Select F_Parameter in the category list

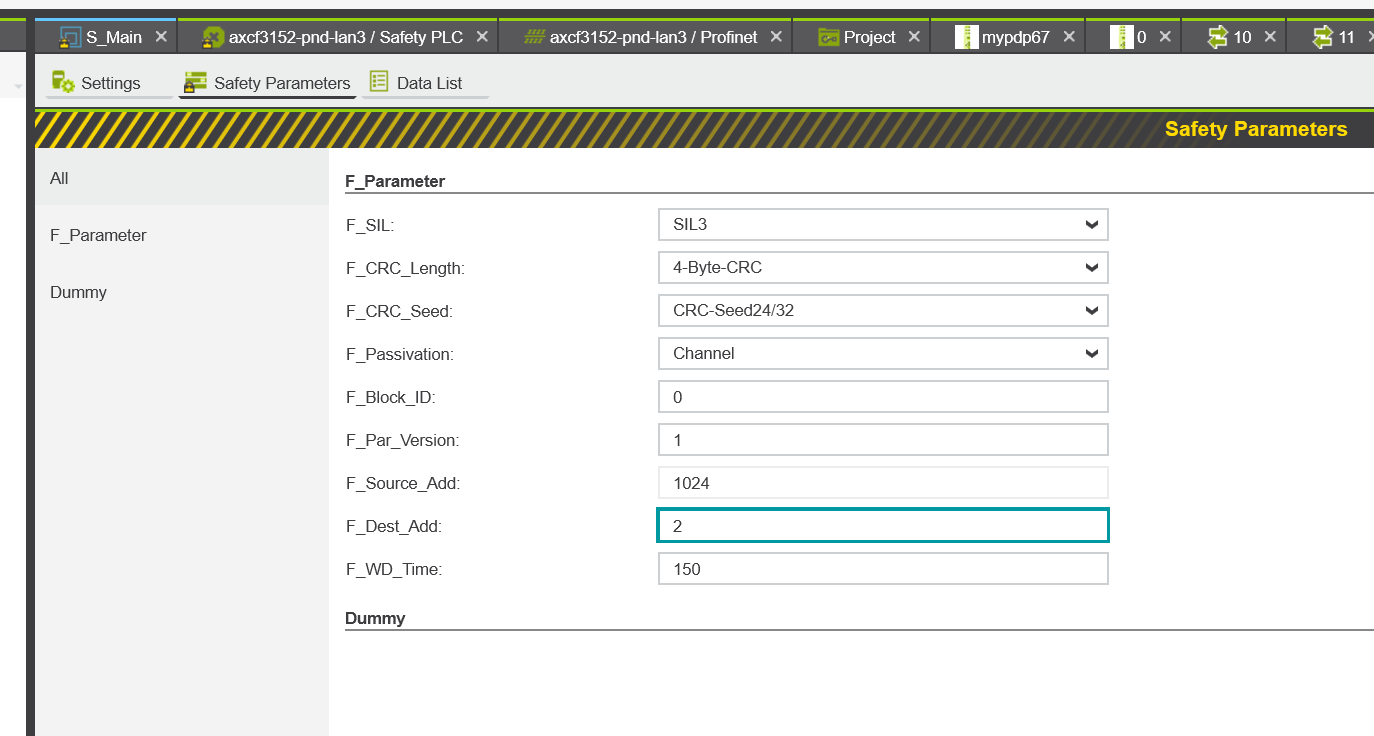tap(182, 235)
